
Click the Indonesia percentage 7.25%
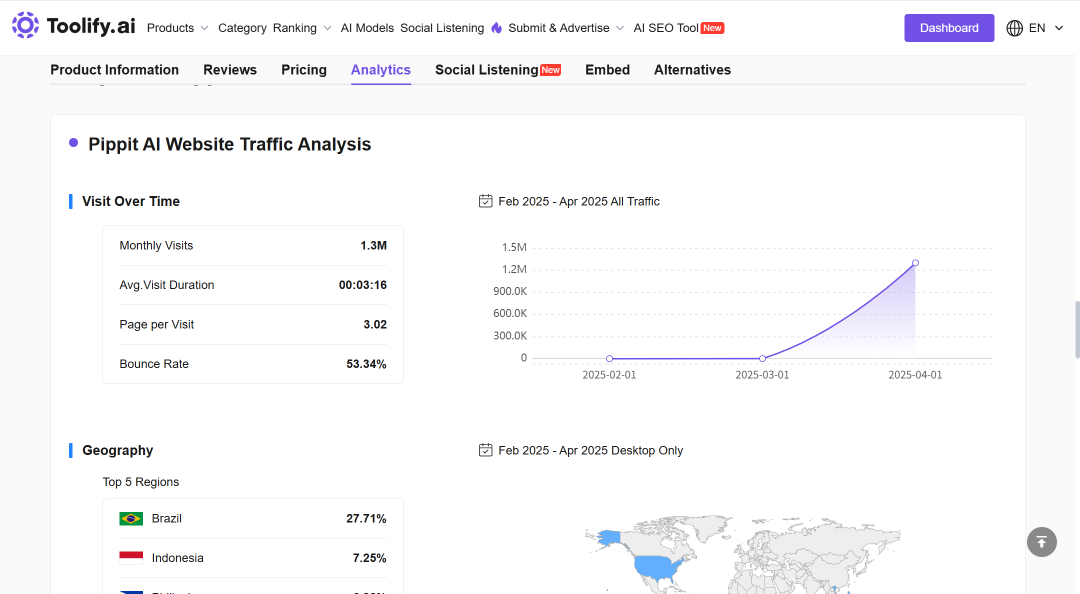click(x=370, y=557)
